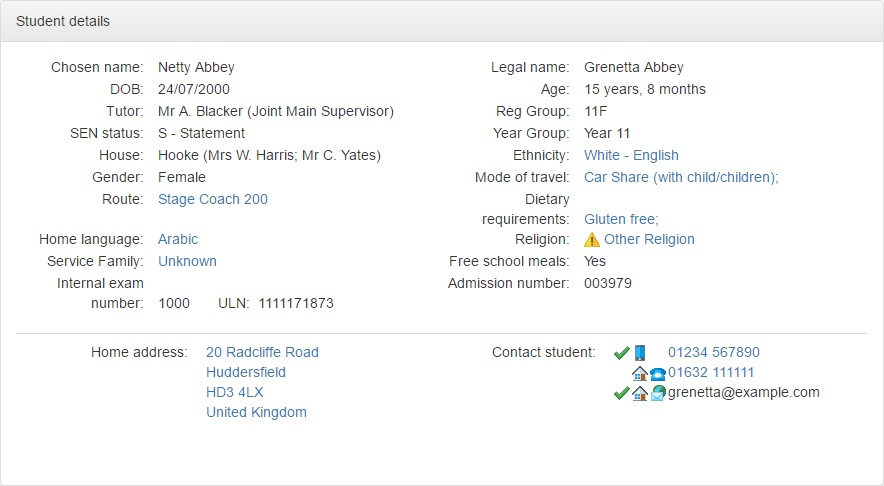Call the mobile number 01234 567890
The image size is (884, 486).
714,352
